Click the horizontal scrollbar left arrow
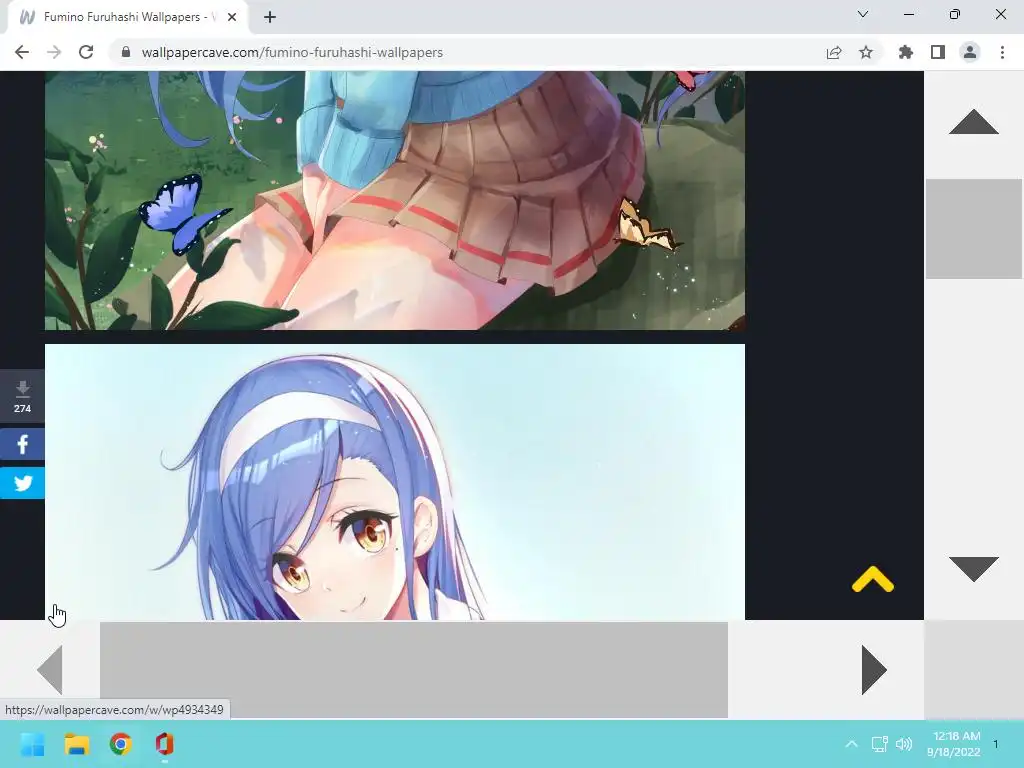The height and width of the screenshot is (768, 1024). 50,670
